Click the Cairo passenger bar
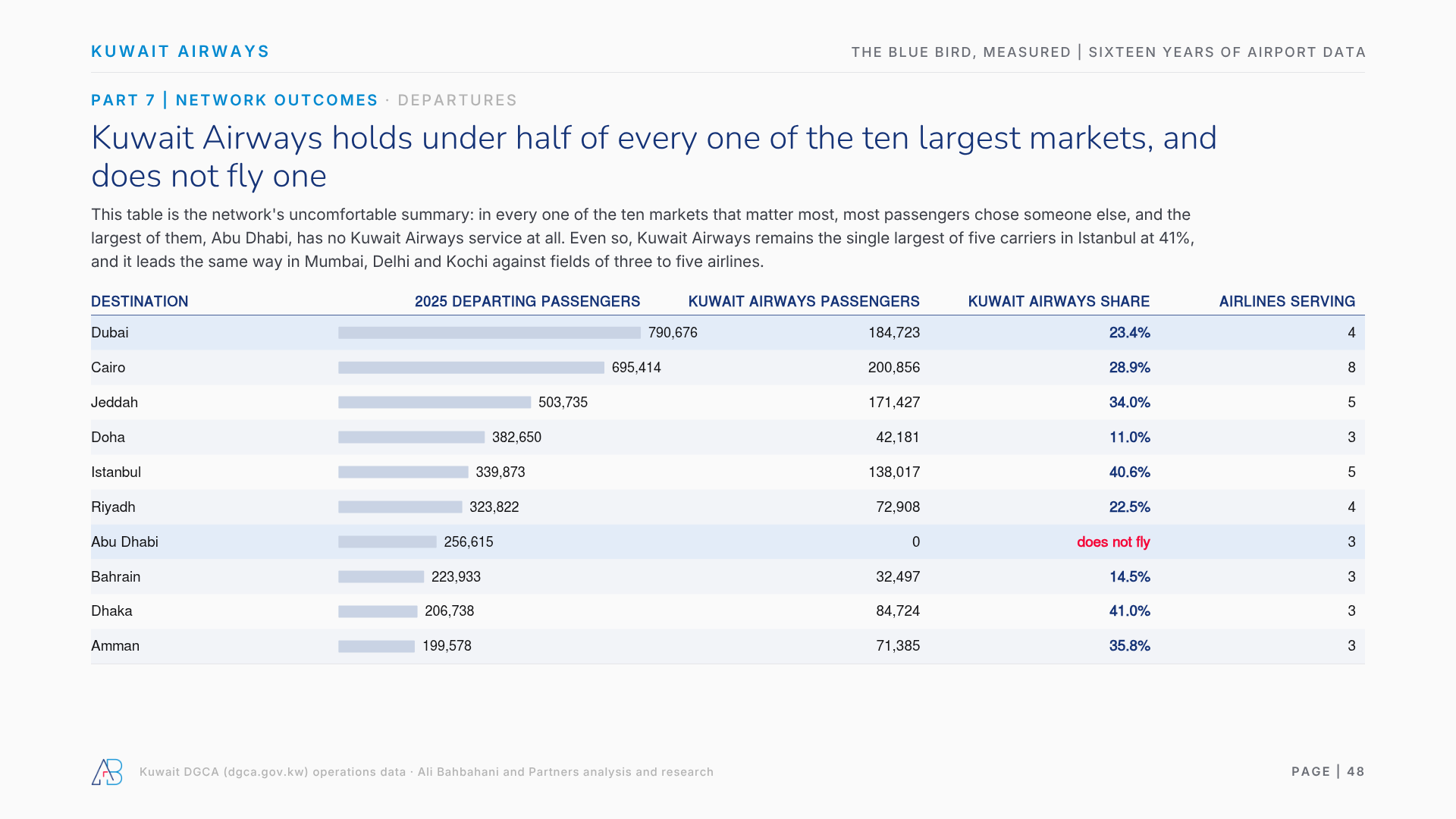This screenshot has width=1456, height=819. point(471,368)
